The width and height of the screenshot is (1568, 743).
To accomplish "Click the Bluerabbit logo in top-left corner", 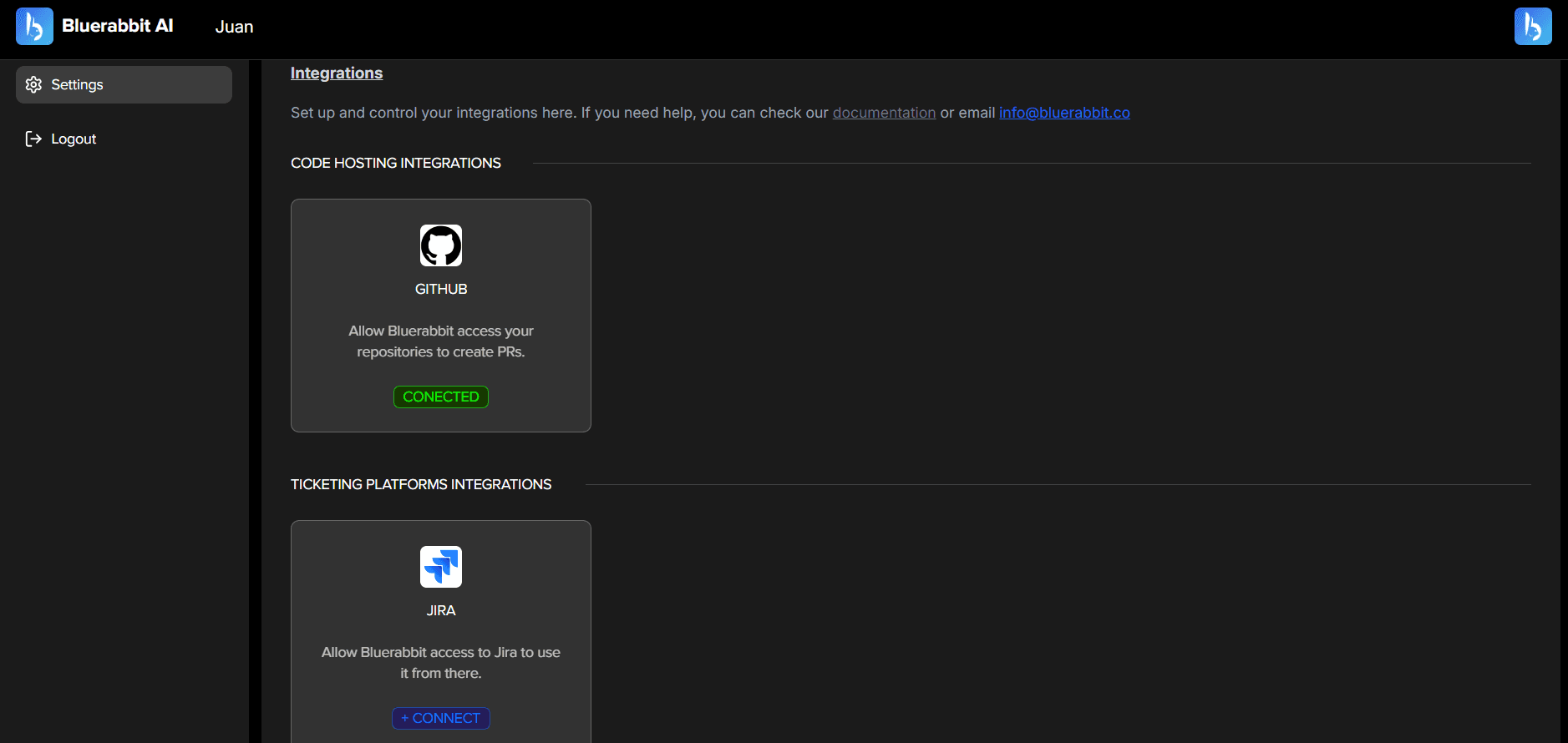I will [x=34, y=27].
